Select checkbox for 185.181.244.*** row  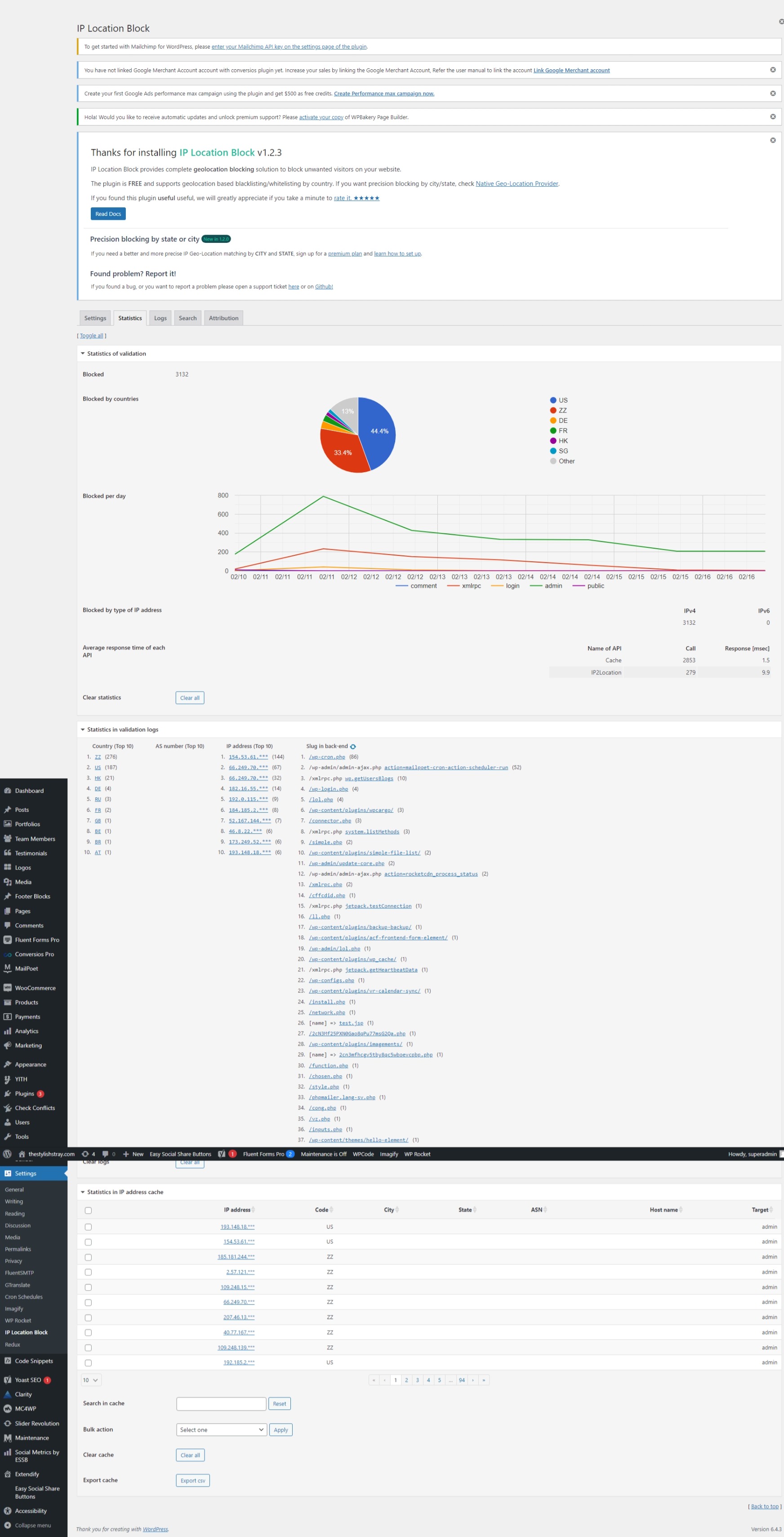coord(88,1257)
